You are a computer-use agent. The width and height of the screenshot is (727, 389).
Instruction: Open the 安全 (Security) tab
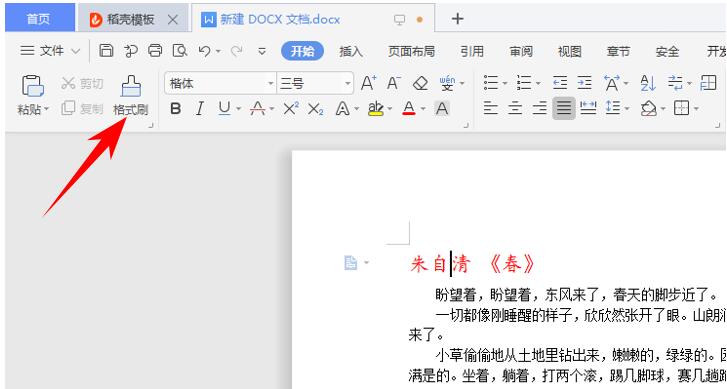pyautogui.click(x=667, y=51)
